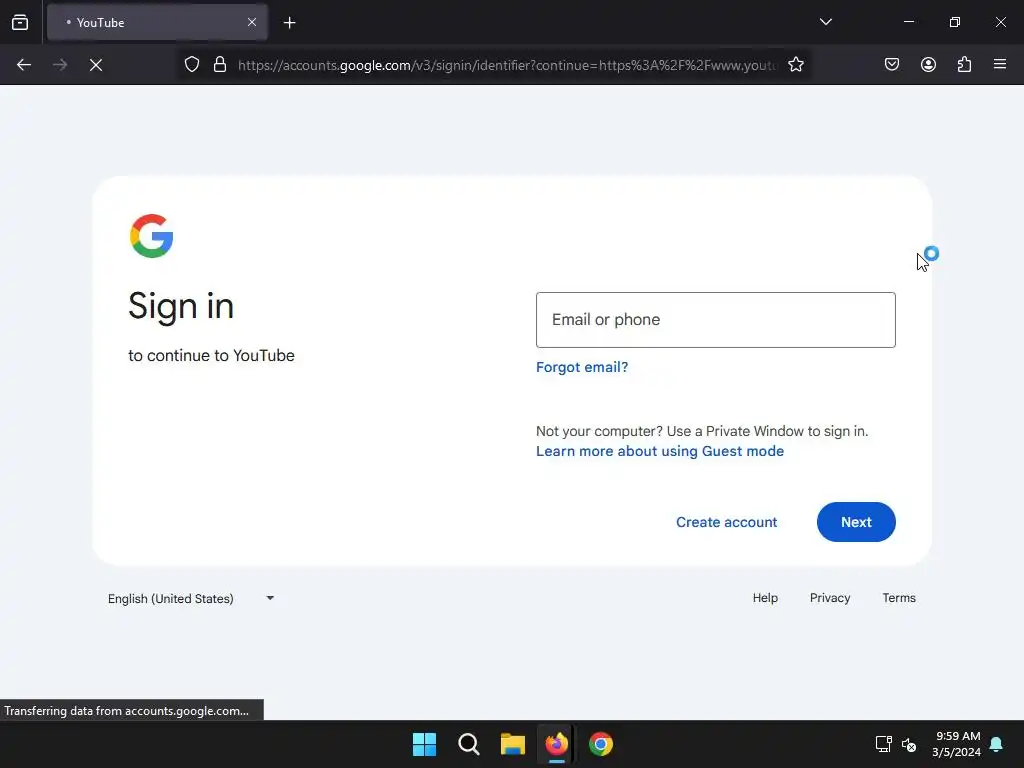Screen dimensions: 1024x768
Task: Launch Chrome from taskbar
Action: coord(601,744)
